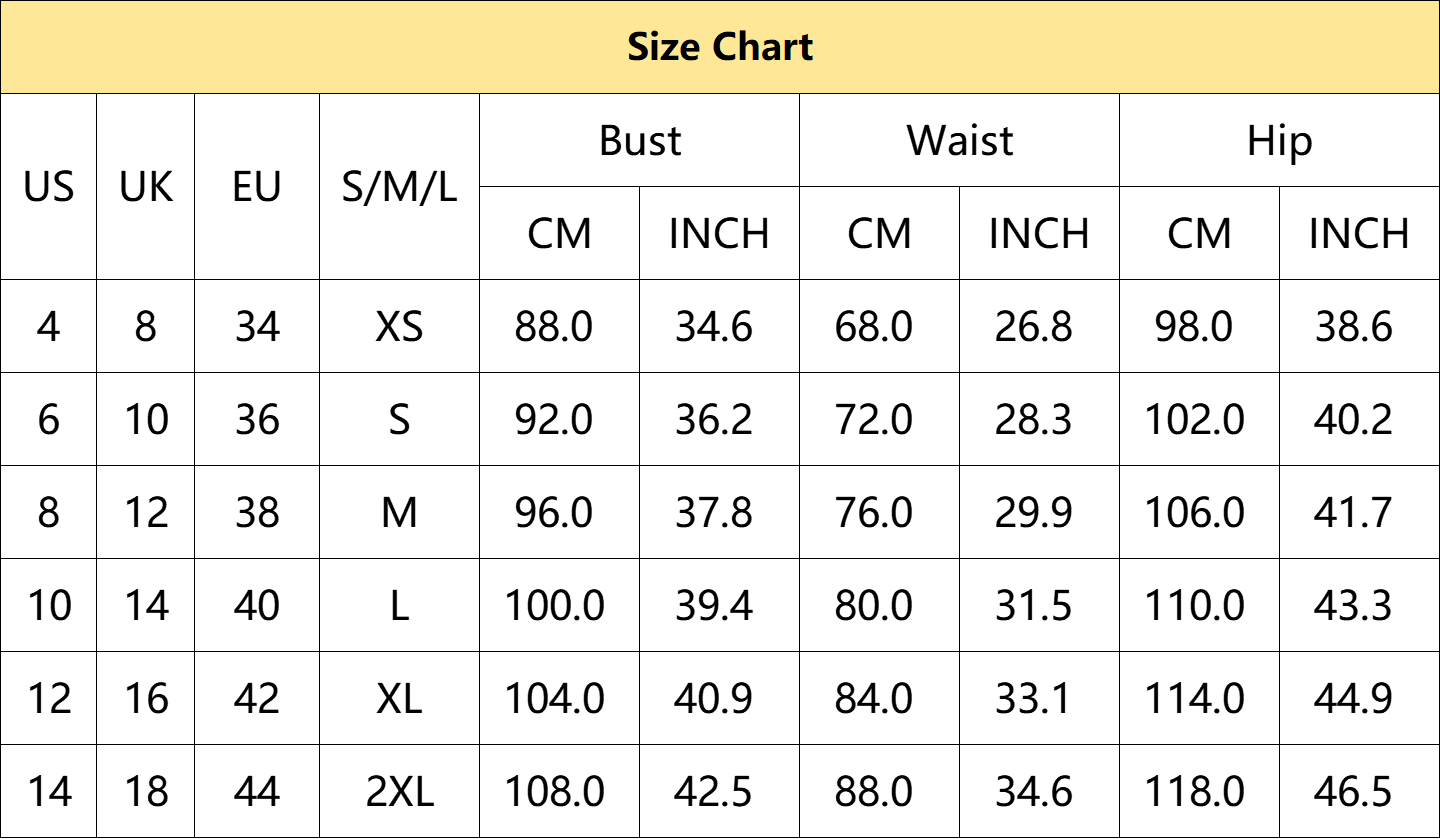Click waist value 72.0 cm
This screenshot has width=1440, height=839.
874,420
